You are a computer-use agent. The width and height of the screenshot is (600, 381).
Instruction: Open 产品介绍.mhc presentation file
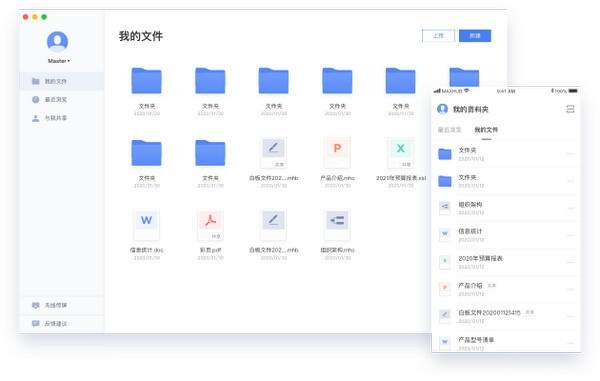(x=337, y=162)
